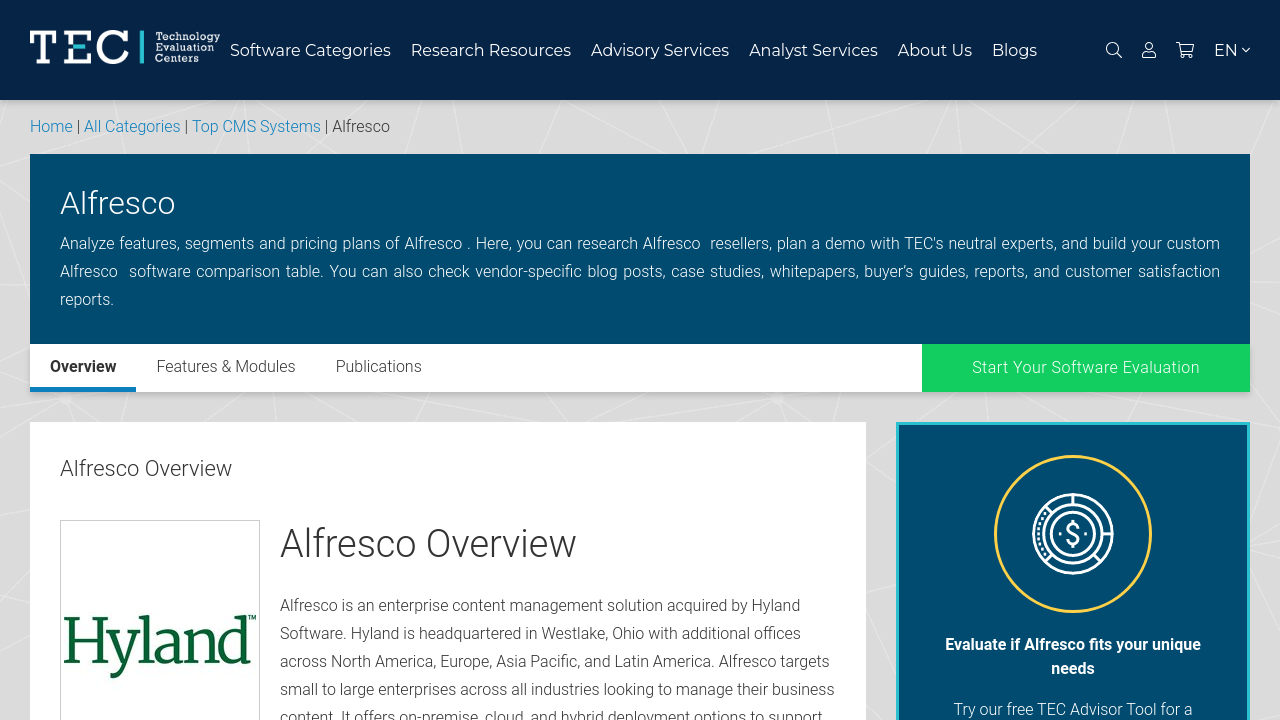
Task: Click Start Your Software Evaluation button
Action: tap(1085, 368)
